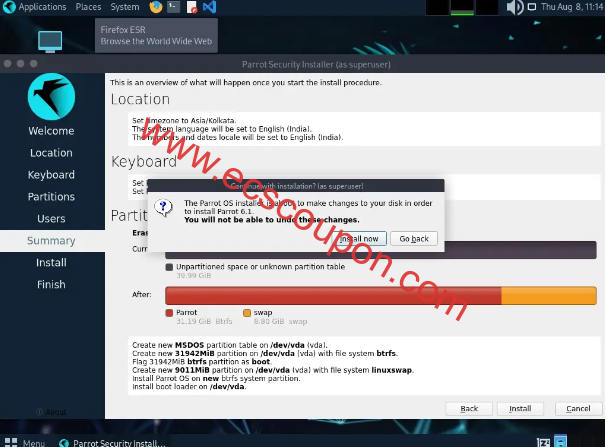Image resolution: width=605 pixels, height=447 pixels.
Task: Click the first window control dot
Action: pyautogui.click(x=7, y=64)
